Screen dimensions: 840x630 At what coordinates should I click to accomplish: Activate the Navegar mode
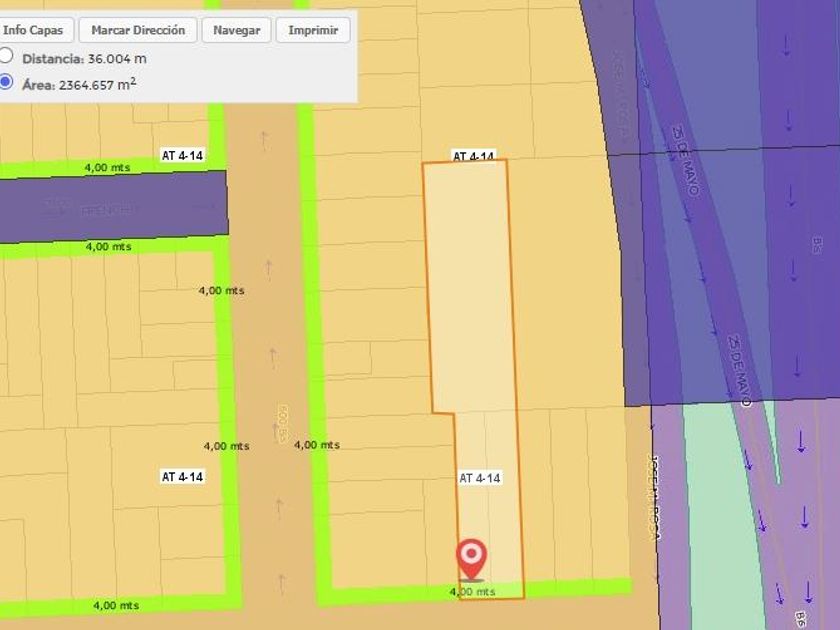click(x=237, y=30)
